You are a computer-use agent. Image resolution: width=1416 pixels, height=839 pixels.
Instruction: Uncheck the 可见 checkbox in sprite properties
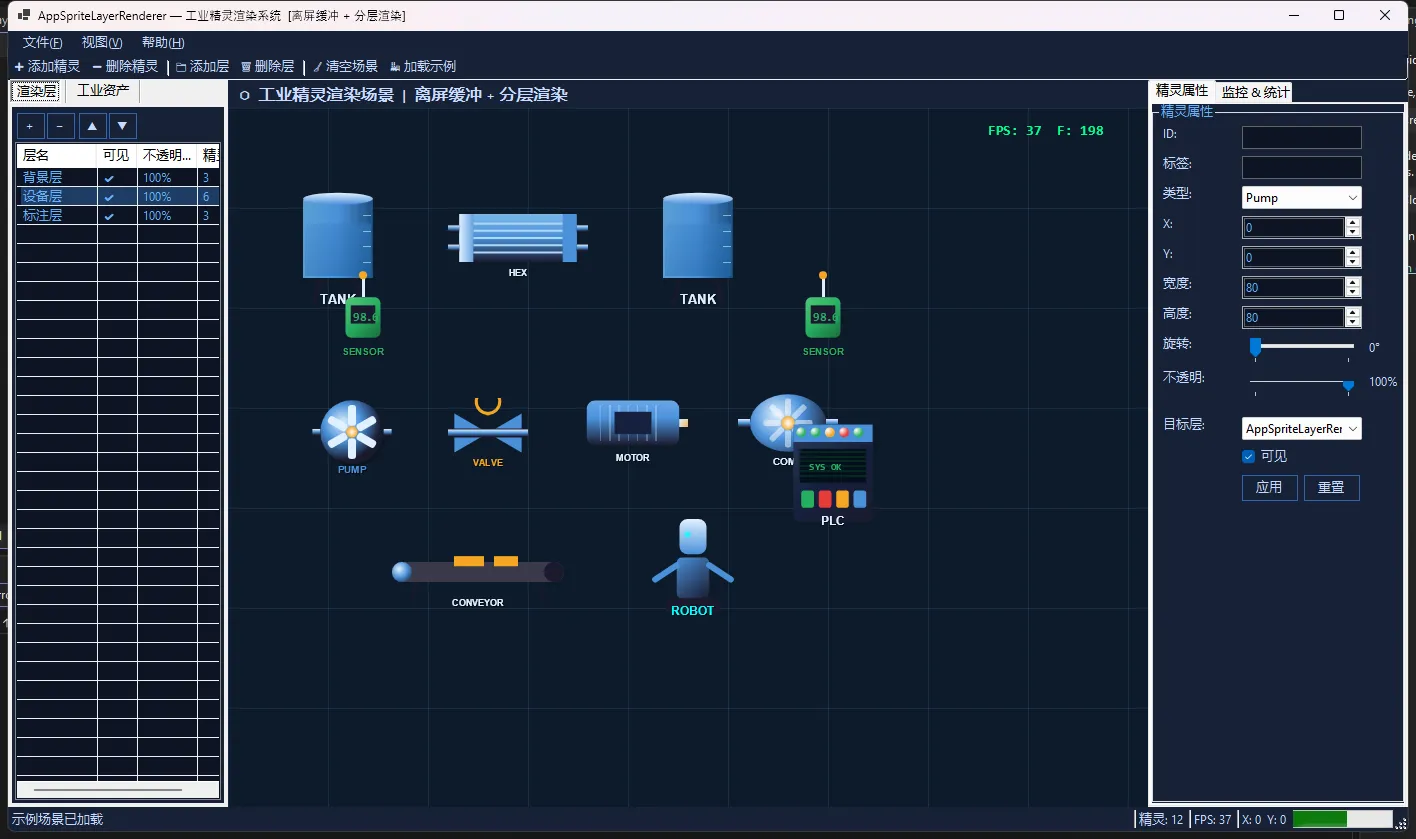[x=1248, y=457]
